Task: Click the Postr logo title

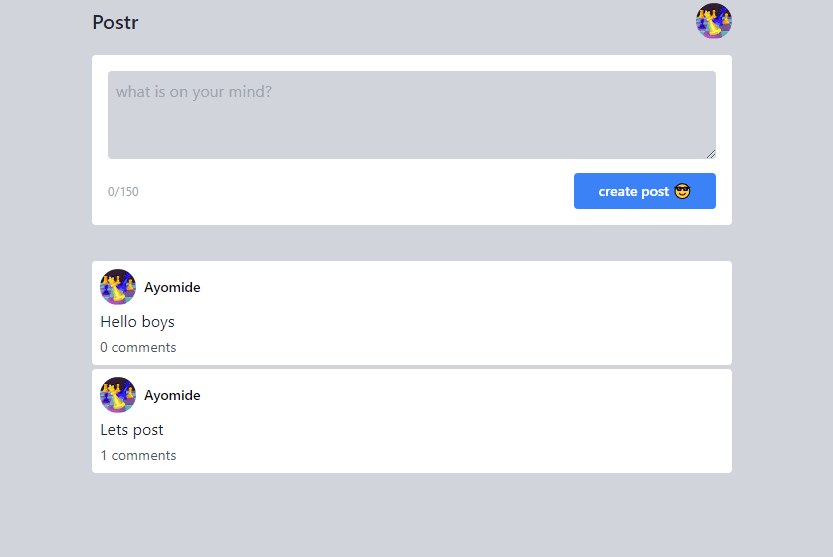Action: click(115, 22)
